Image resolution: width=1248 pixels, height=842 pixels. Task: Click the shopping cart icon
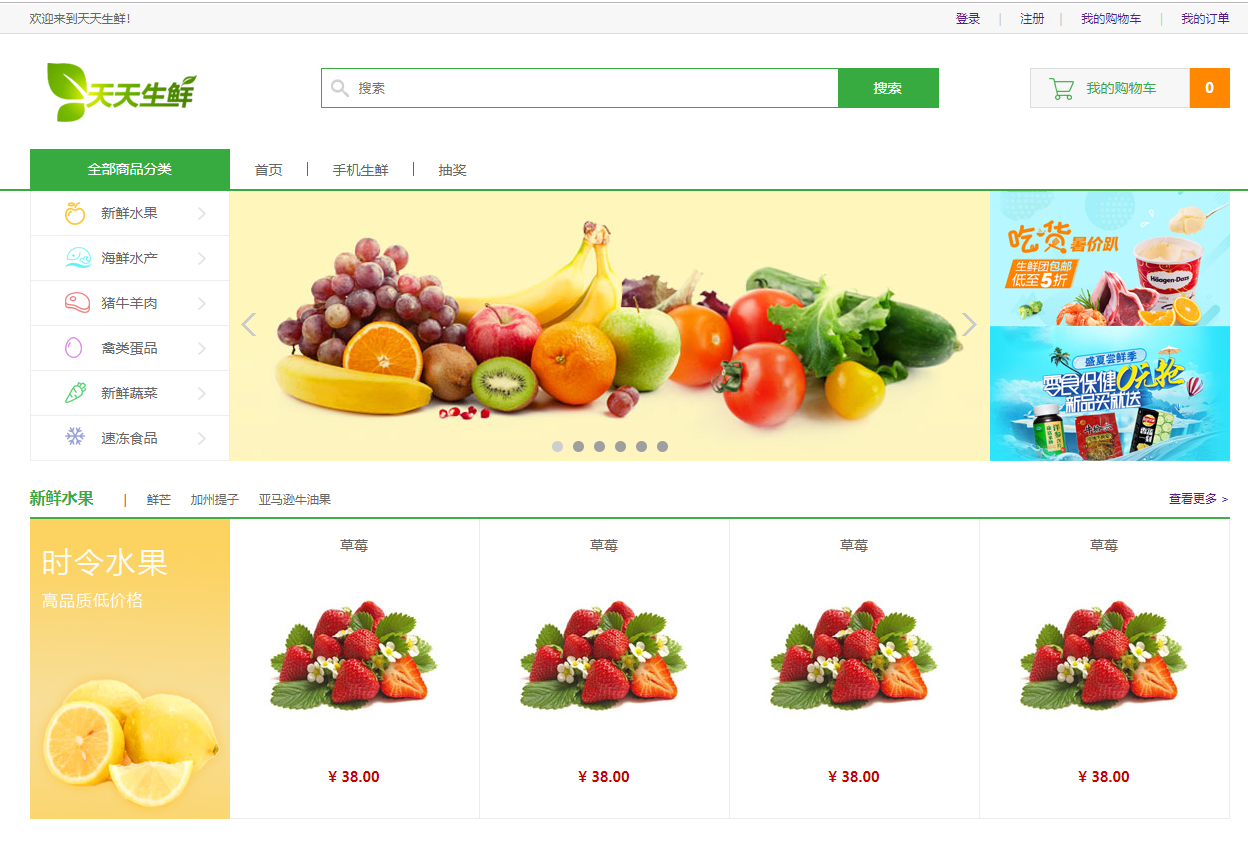1061,89
